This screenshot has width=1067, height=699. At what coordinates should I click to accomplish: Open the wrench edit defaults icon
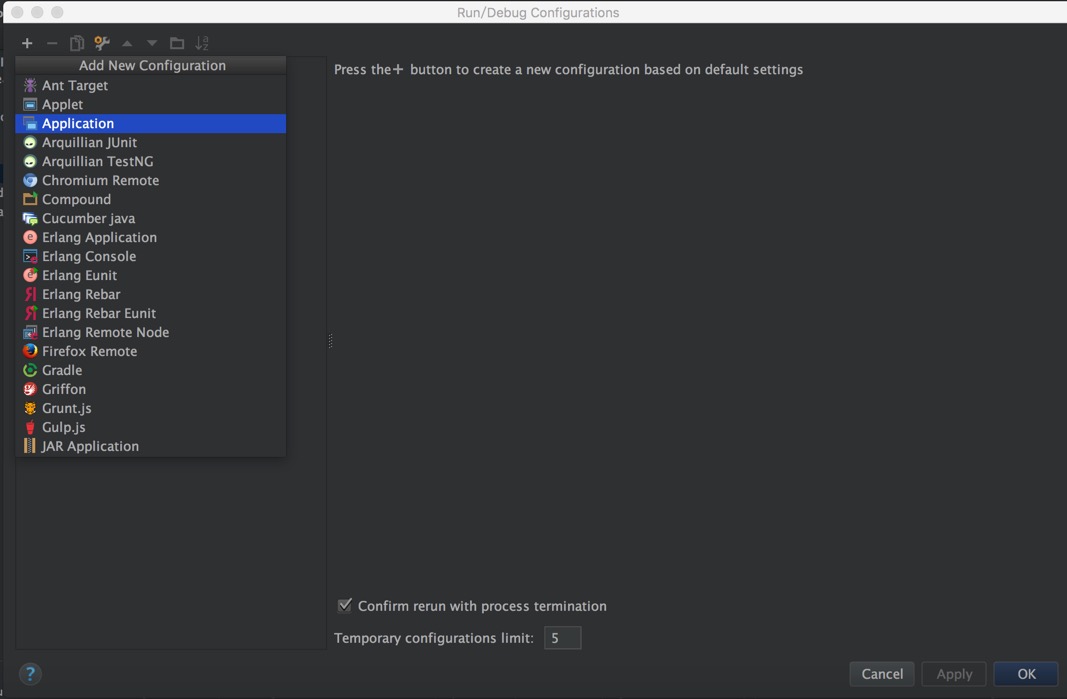102,44
